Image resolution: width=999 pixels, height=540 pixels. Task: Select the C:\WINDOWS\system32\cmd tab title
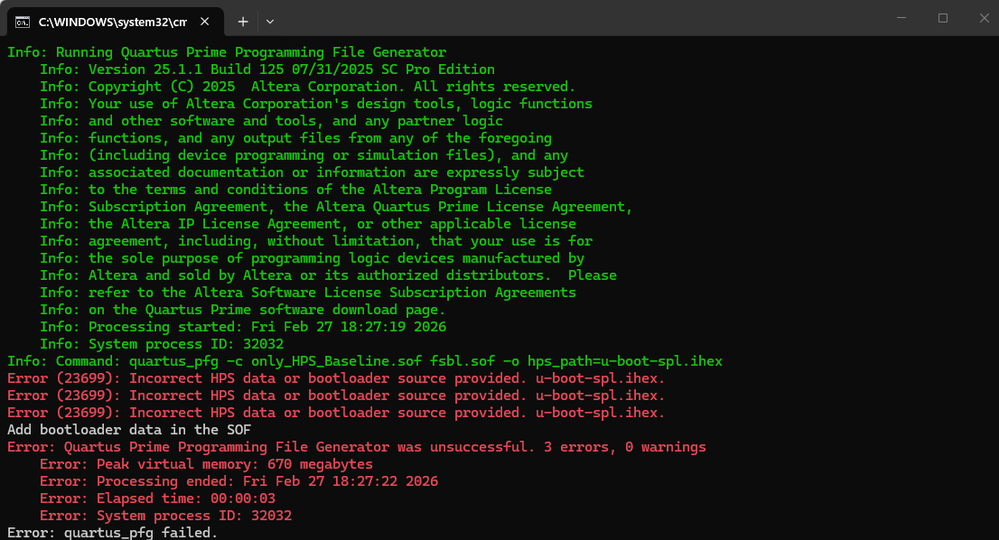pyautogui.click(x=110, y=20)
